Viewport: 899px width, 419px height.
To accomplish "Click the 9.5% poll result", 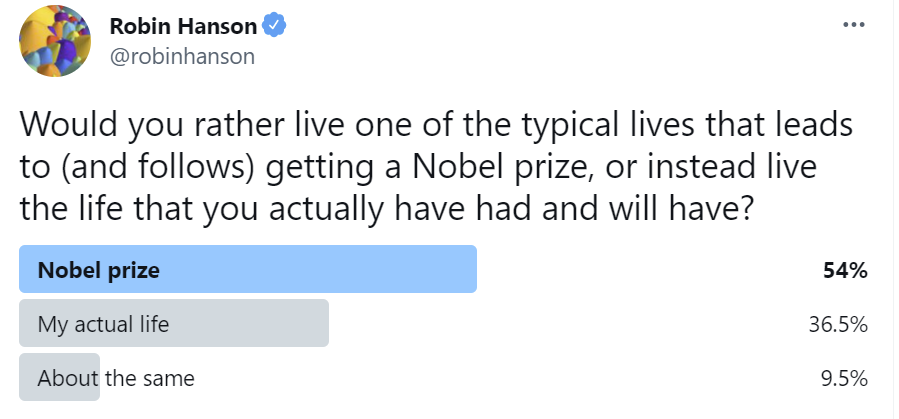I will (843, 378).
